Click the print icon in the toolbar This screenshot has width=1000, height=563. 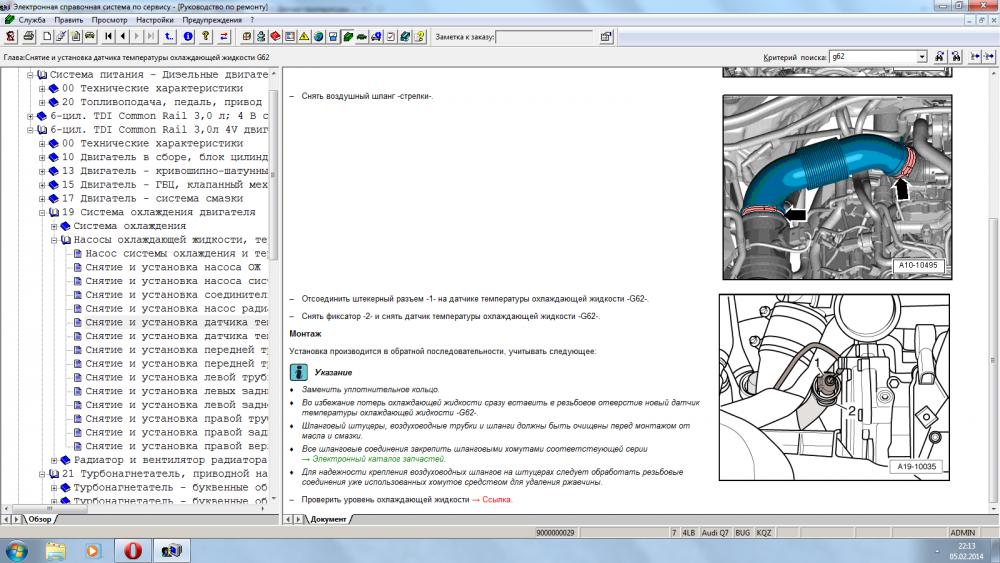tap(29, 37)
